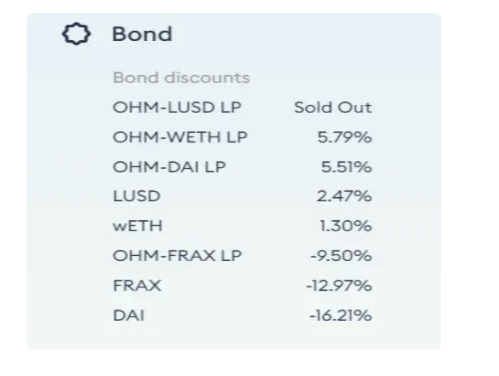This screenshot has height=376, width=499.
Task: Open the OHM-LUSD LP bond
Action: [x=177, y=107]
